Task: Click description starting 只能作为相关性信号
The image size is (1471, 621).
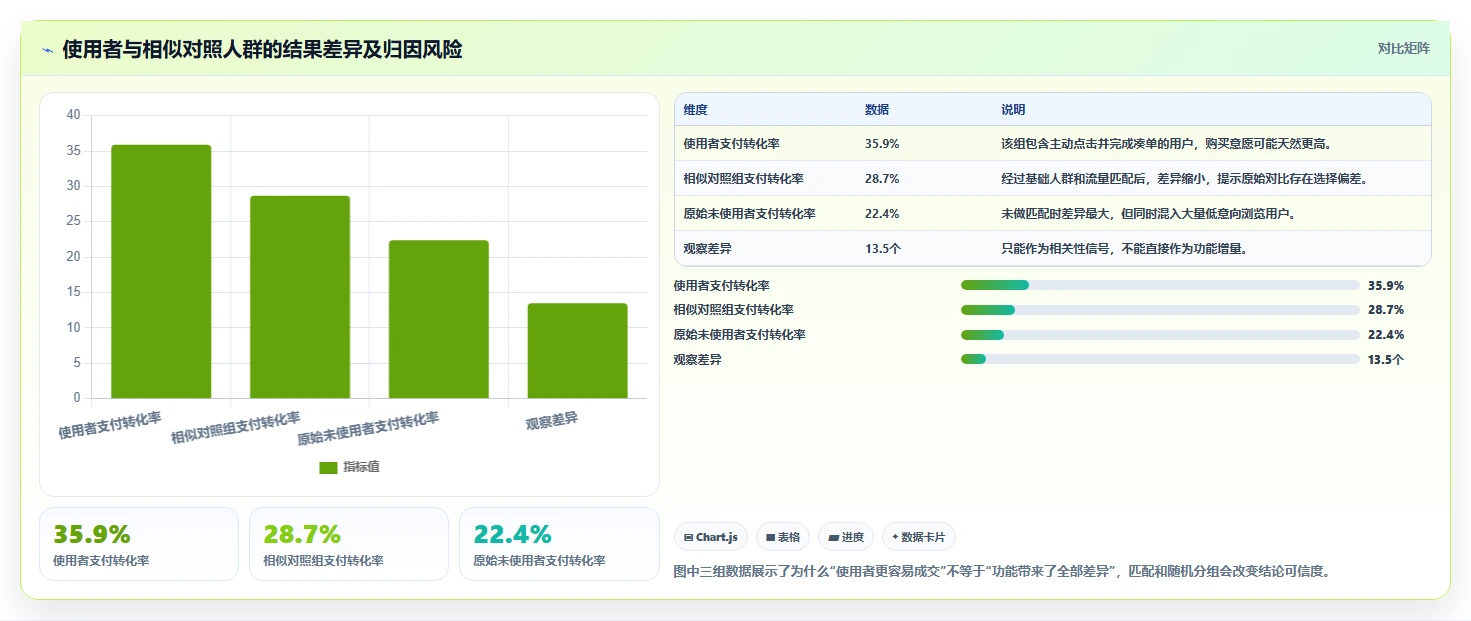Action: (x=1124, y=249)
